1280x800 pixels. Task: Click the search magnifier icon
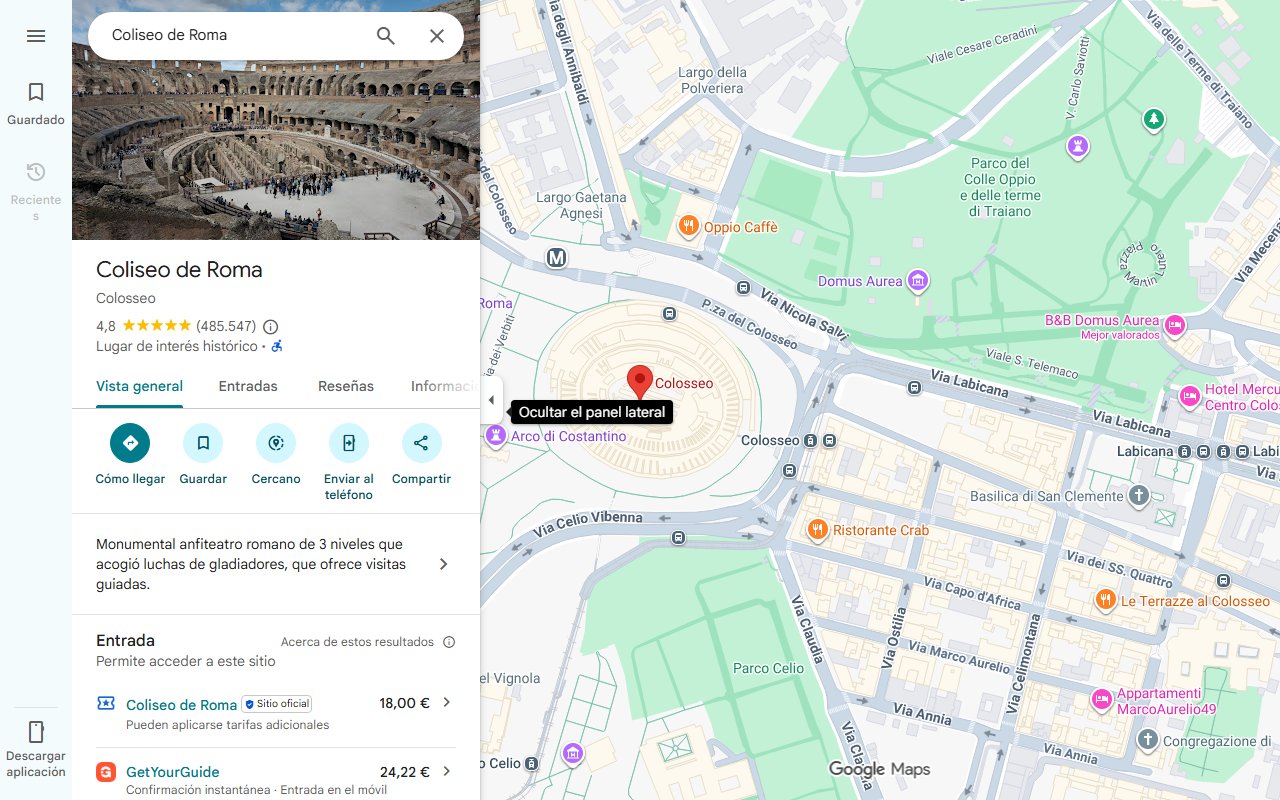(x=386, y=36)
